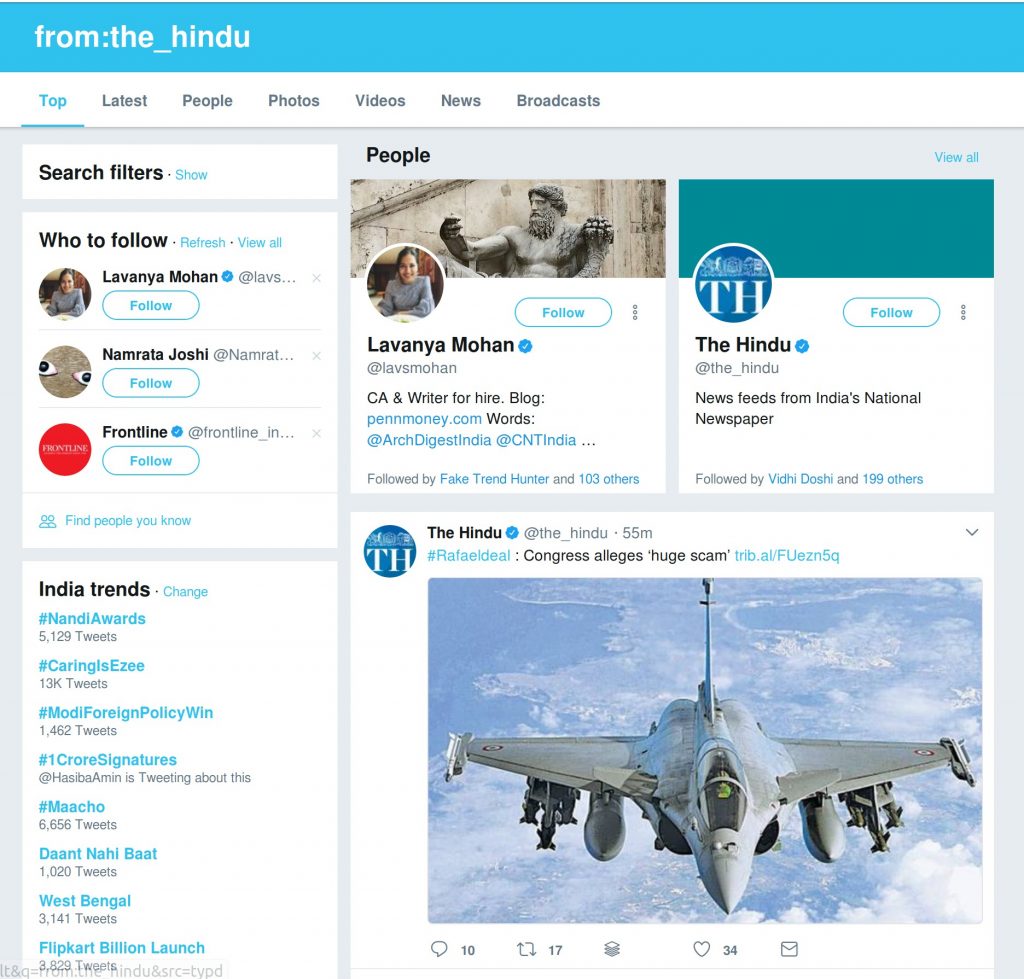Open the Rafale fighter jet image
Image resolution: width=1024 pixels, height=979 pixels.
tap(704, 750)
